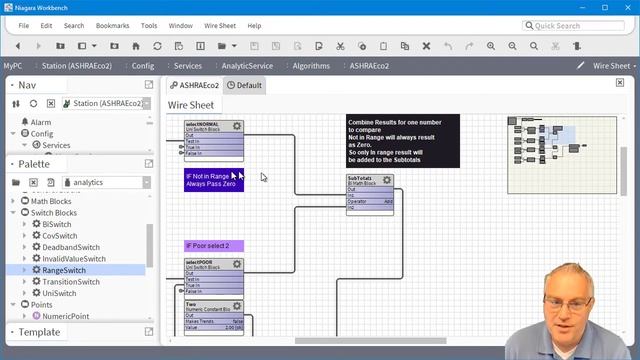Collapse the Palette panel header arrow

point(12,164)
